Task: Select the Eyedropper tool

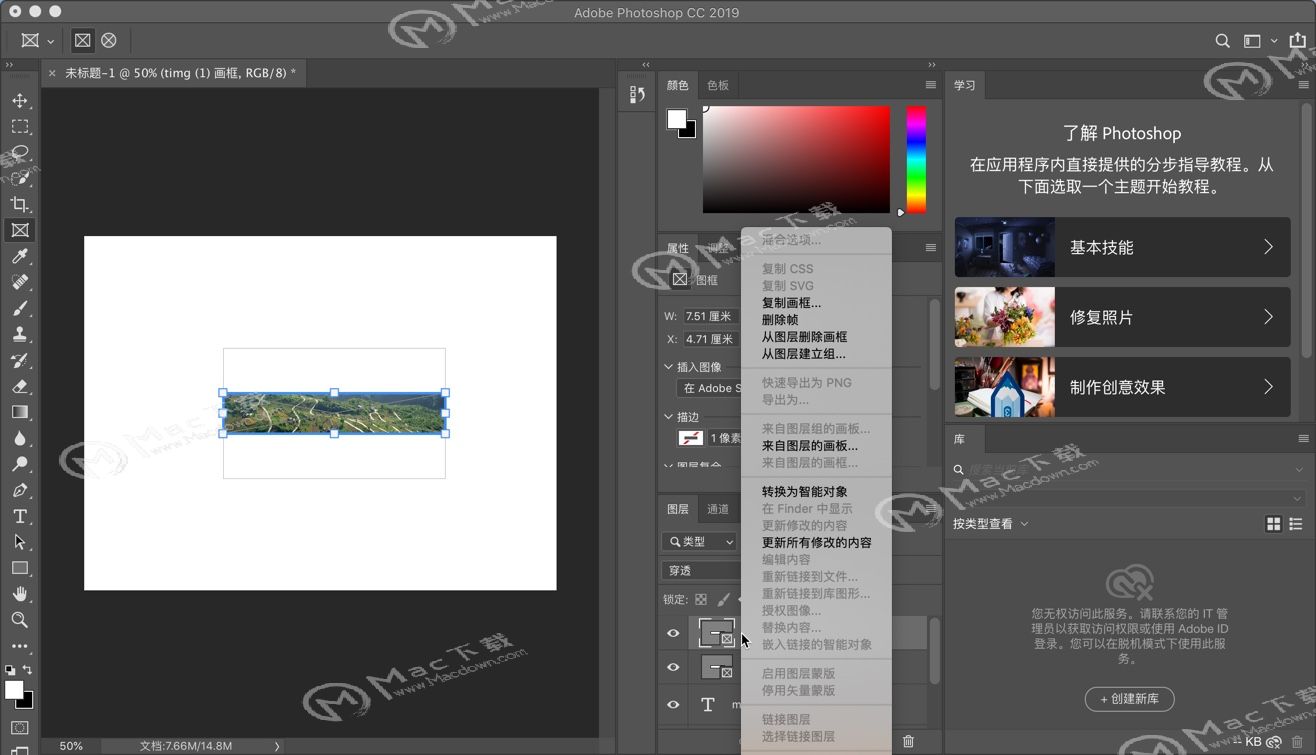Action: [x=20, y=256]
